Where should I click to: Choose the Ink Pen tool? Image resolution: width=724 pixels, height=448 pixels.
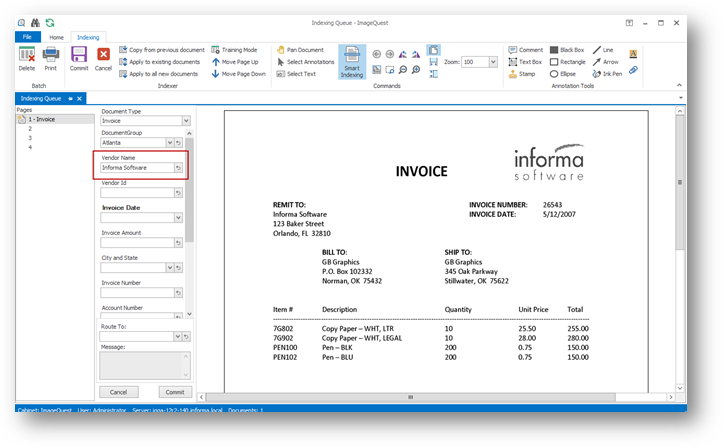[607, 74]
